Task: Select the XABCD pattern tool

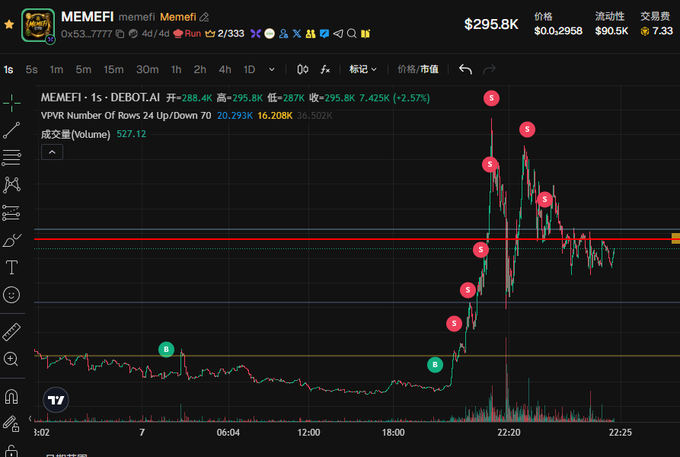Action: point(12,185)
